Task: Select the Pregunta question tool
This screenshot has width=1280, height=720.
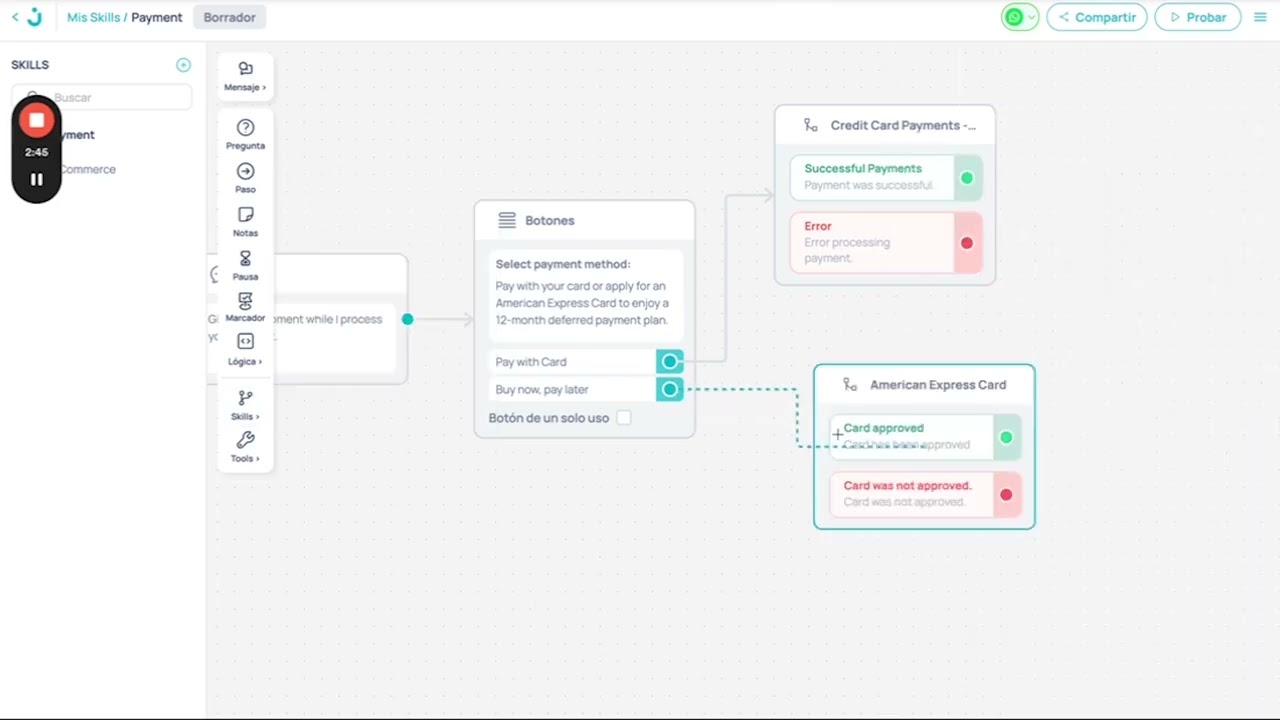Action: coord(245,134)
